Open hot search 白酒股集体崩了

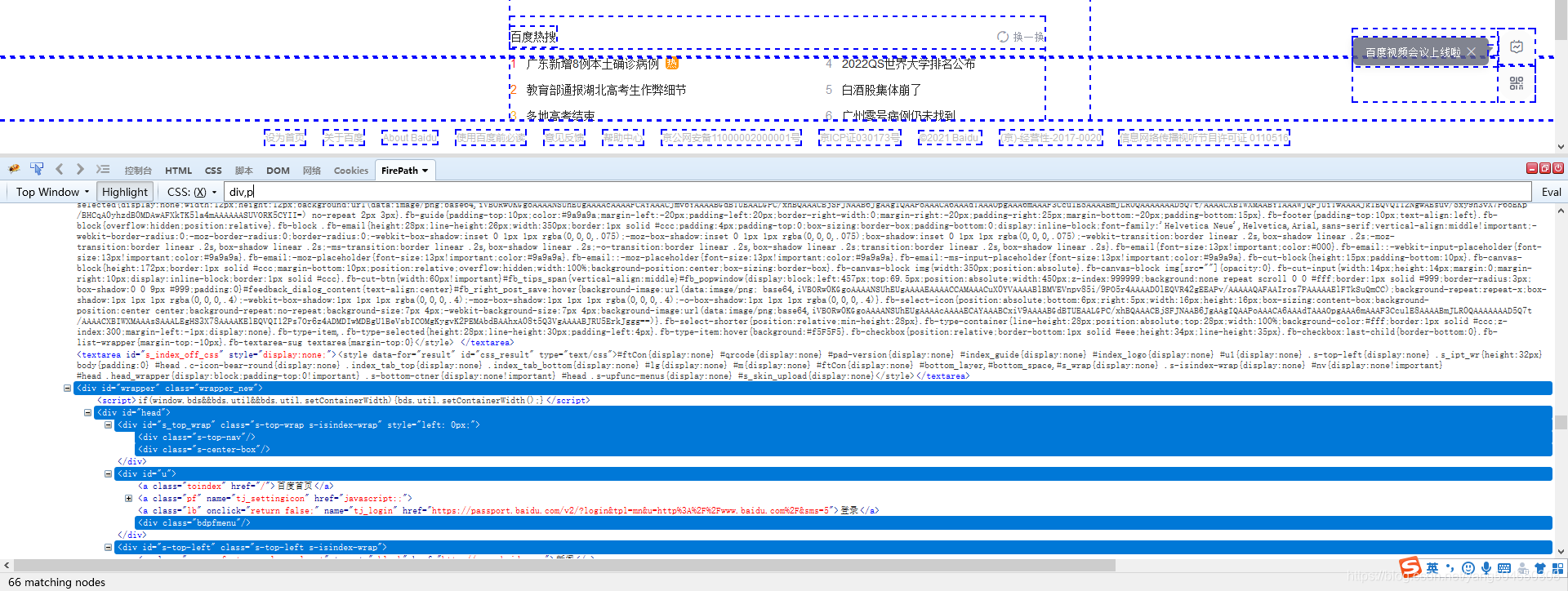(881, 90)
